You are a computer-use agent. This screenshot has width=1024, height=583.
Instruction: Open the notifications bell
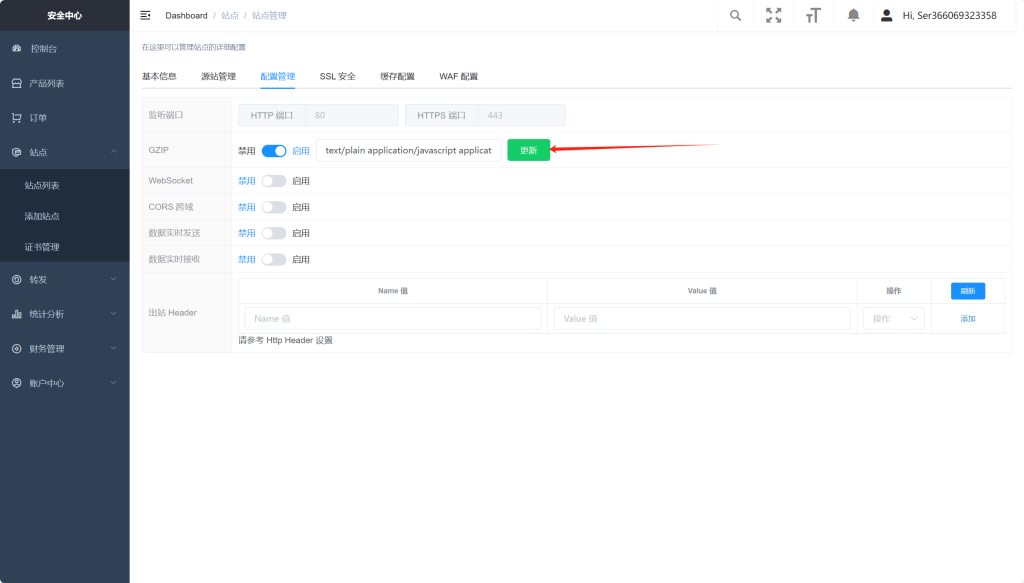[x=853, y=15]
